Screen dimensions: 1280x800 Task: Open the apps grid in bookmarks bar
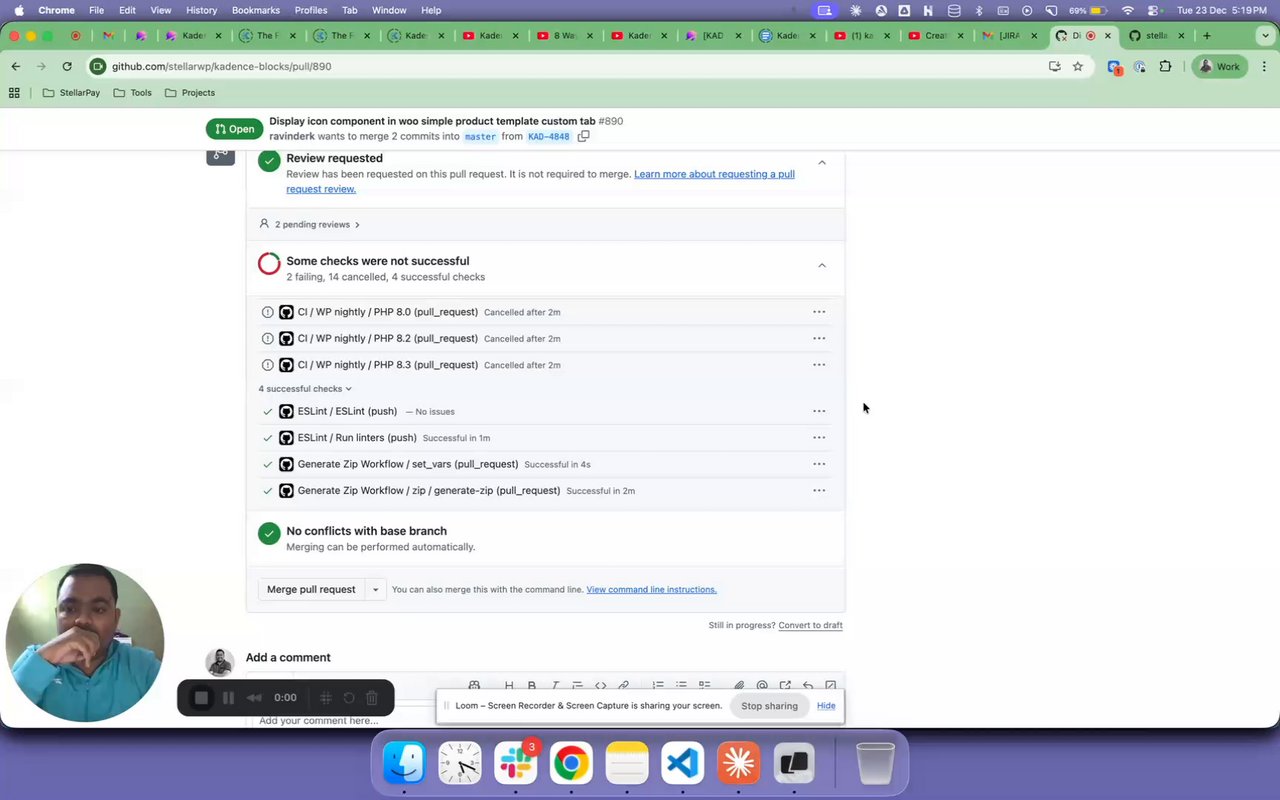coord(14,92)
